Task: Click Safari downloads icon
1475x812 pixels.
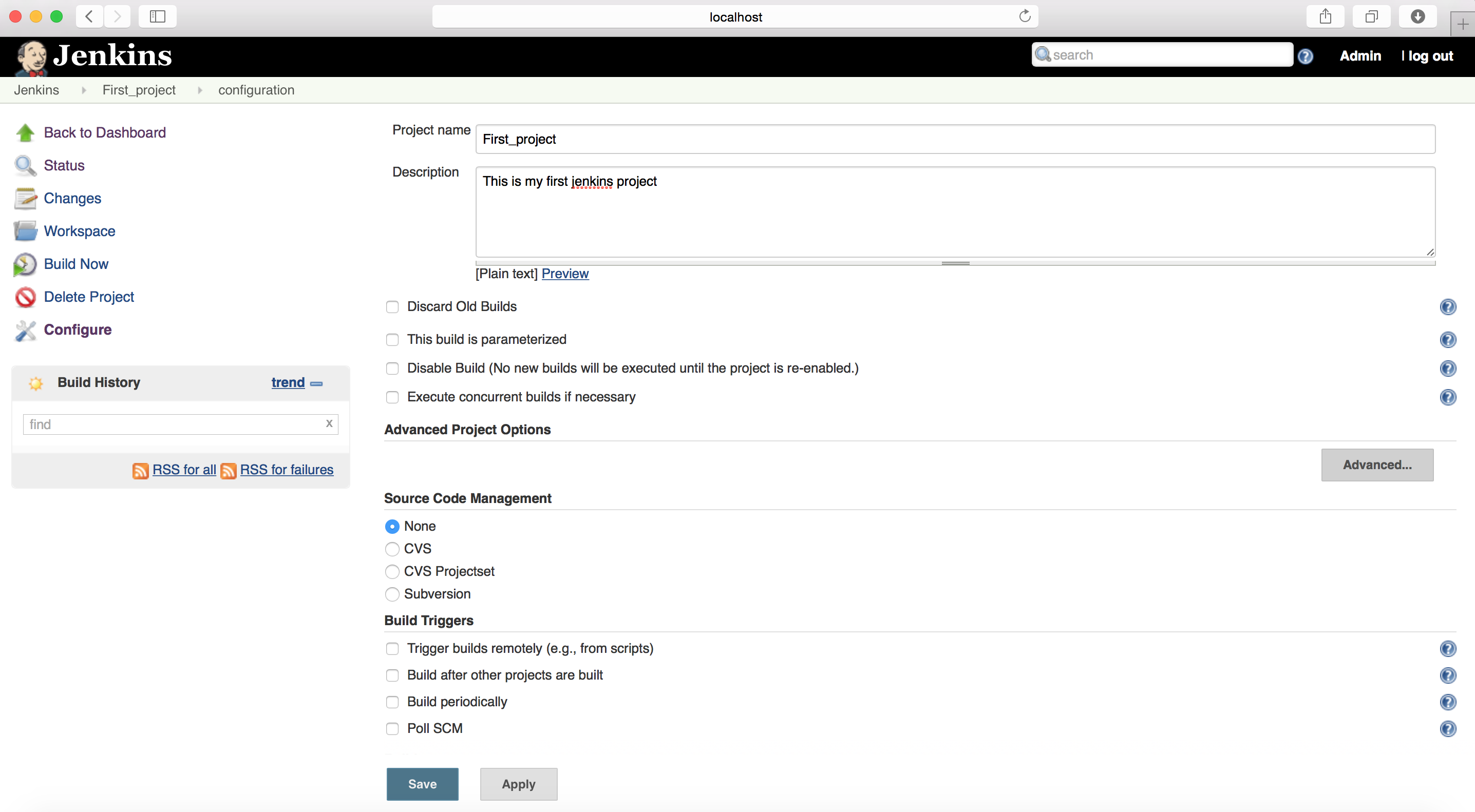Action: pyautogui.click(x=1417, y=16)
